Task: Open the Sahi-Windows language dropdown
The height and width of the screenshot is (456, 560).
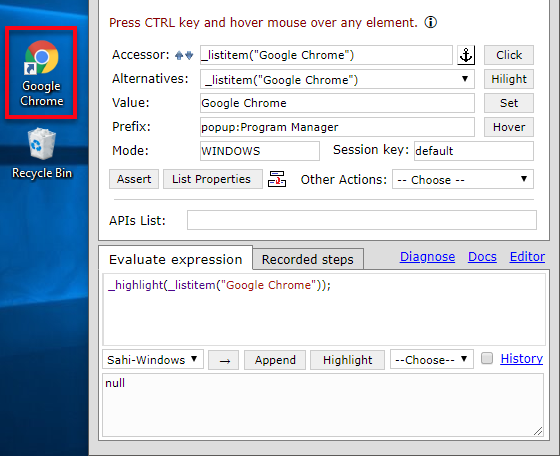Action: [153, 359]
